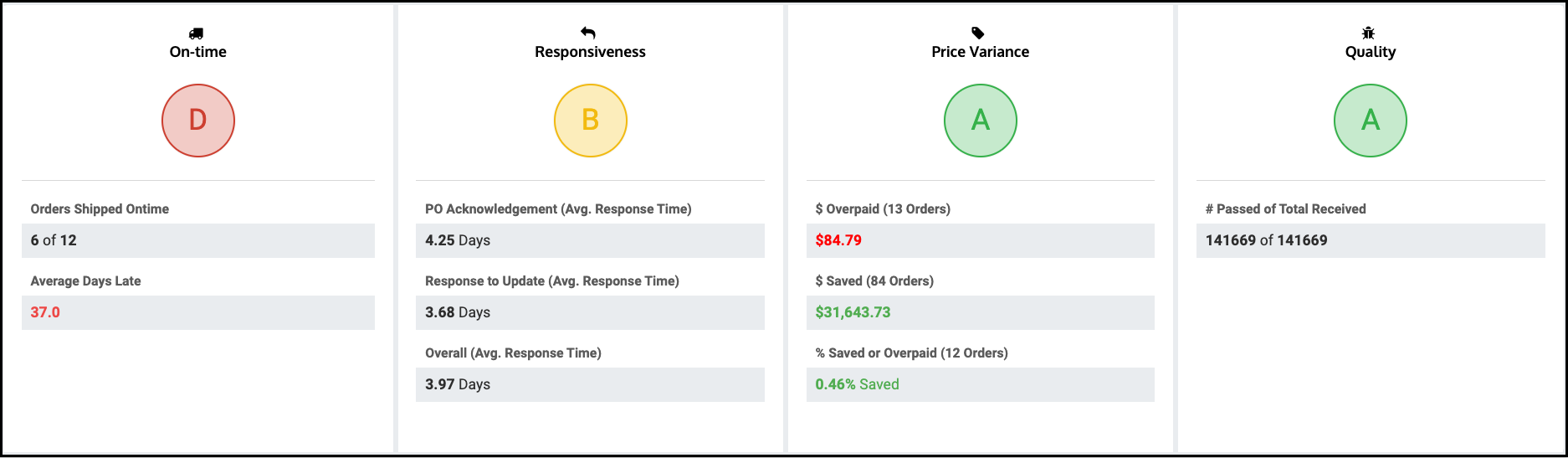Select the Quality A grade circle

tap(1371, 121)
